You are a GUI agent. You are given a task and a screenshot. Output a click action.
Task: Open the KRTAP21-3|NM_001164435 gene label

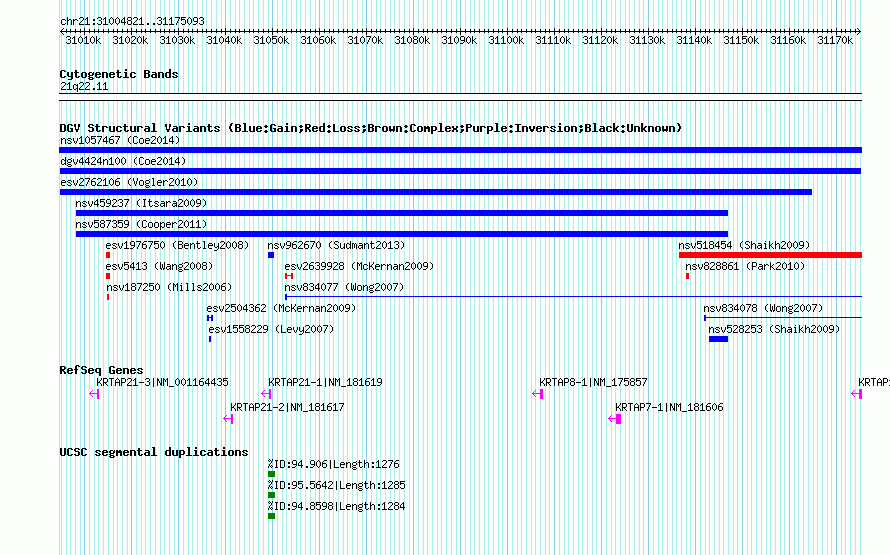point(162,382)
